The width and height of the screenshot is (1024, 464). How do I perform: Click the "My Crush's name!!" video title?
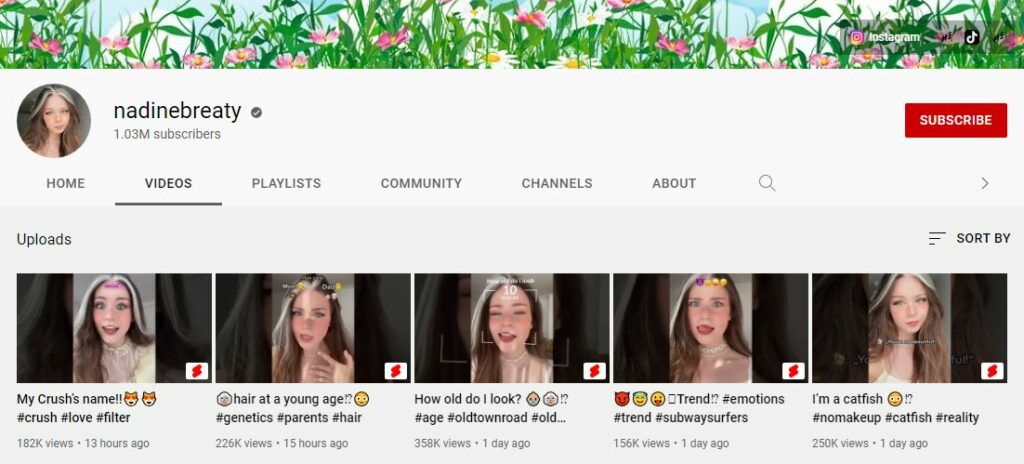point(87,408)
